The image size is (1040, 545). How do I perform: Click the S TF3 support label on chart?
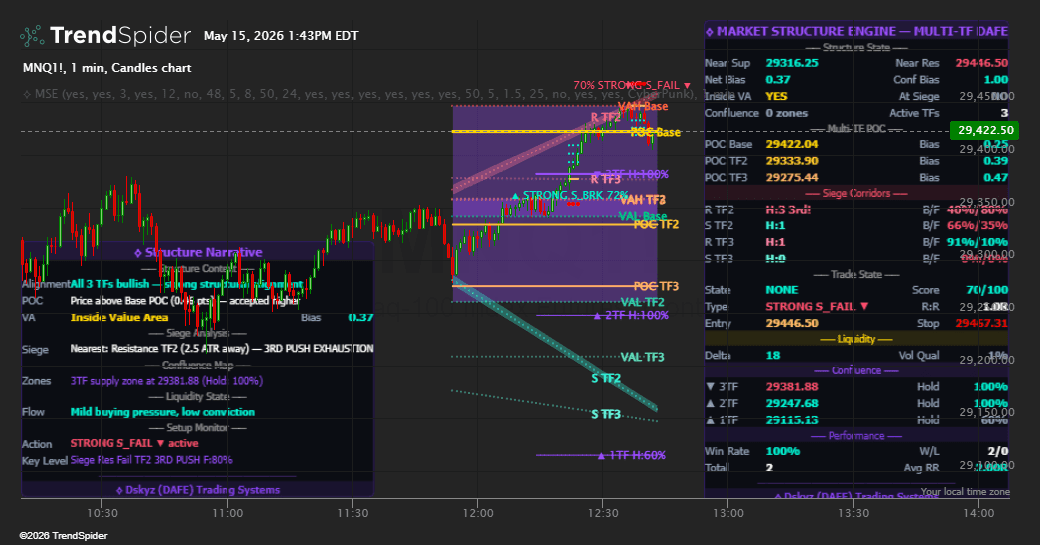[606, 414]
